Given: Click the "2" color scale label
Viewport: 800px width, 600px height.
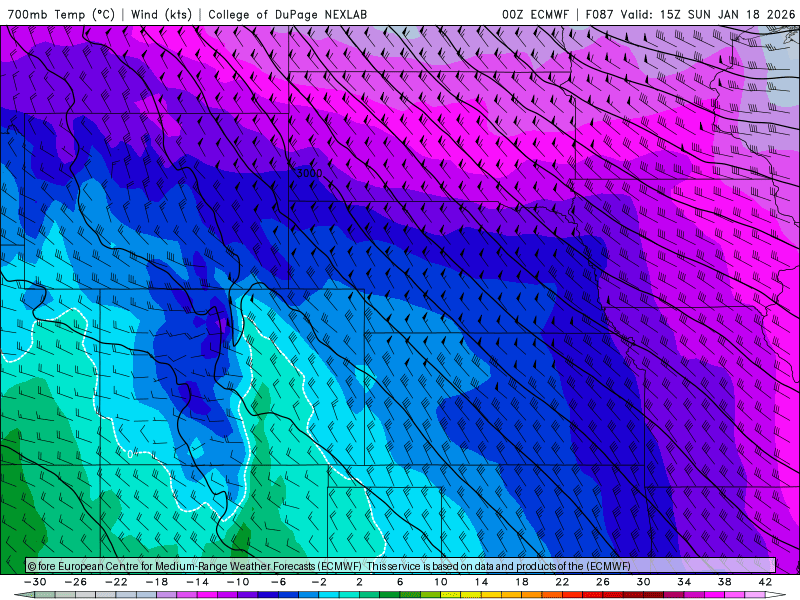Looking at the screenshot, I should pos(359,582).
